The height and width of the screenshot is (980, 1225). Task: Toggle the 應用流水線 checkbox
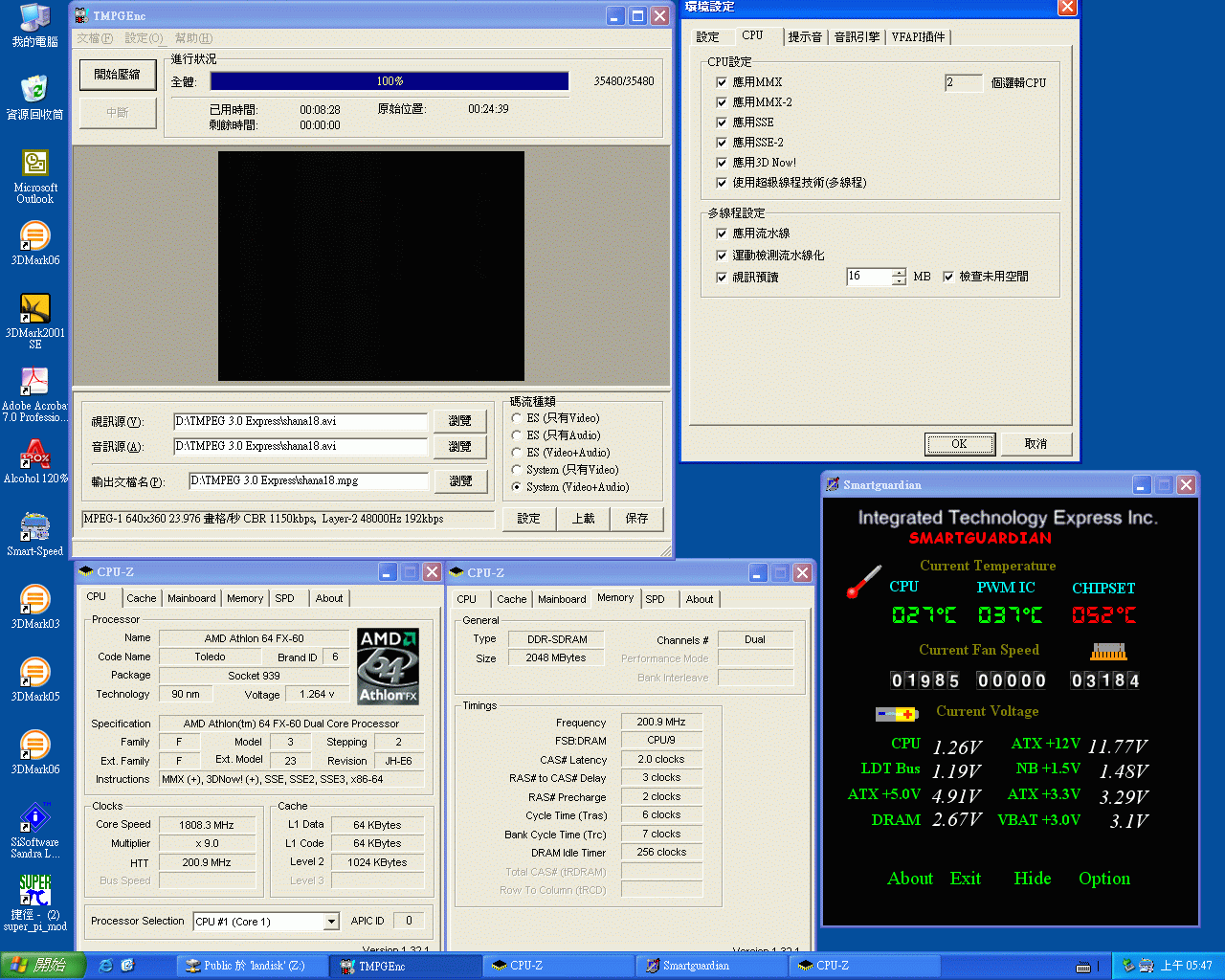click(x=722, y=234)
